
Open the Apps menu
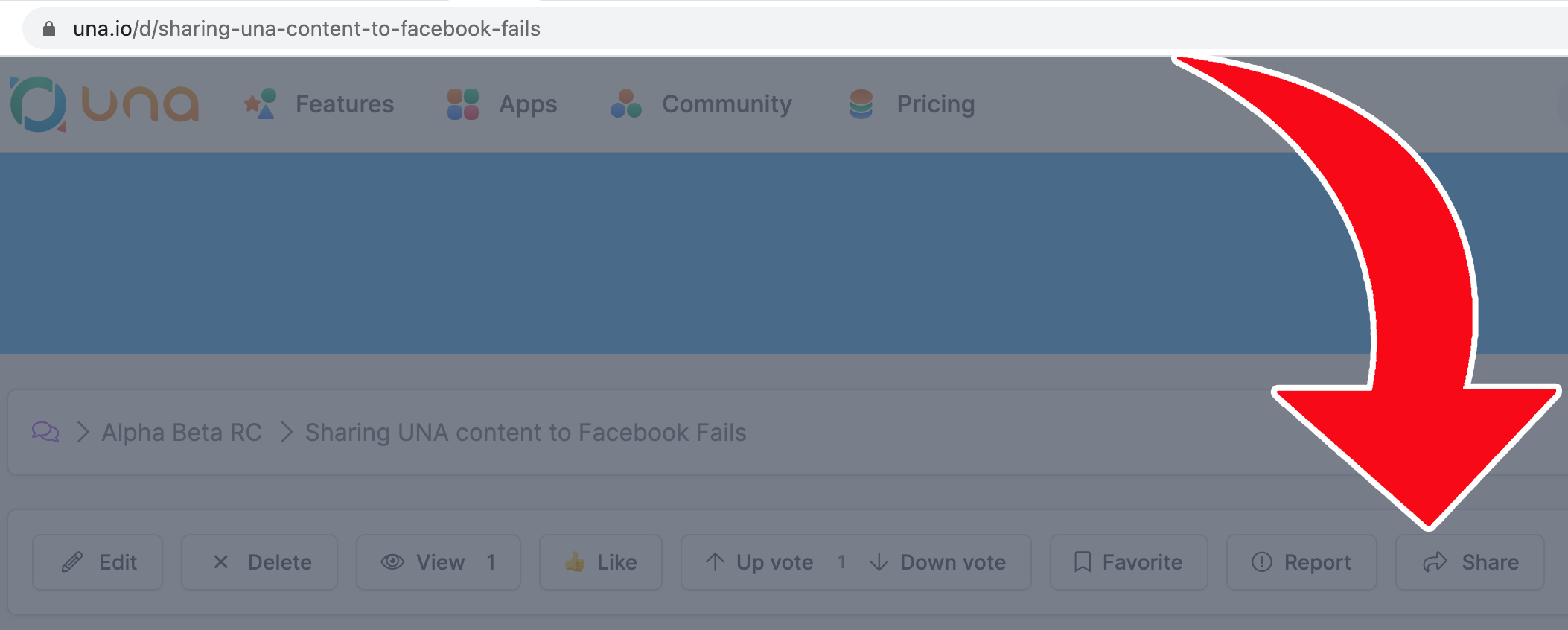click(x=527, y=104)
